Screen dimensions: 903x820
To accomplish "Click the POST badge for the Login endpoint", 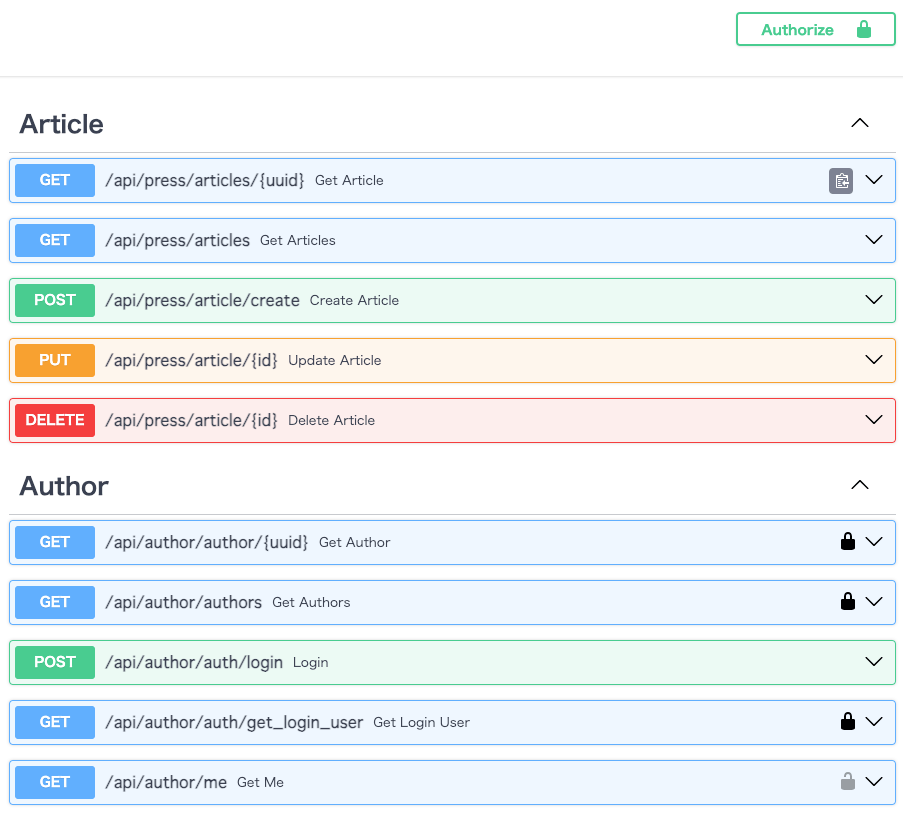I will point(55,662).
